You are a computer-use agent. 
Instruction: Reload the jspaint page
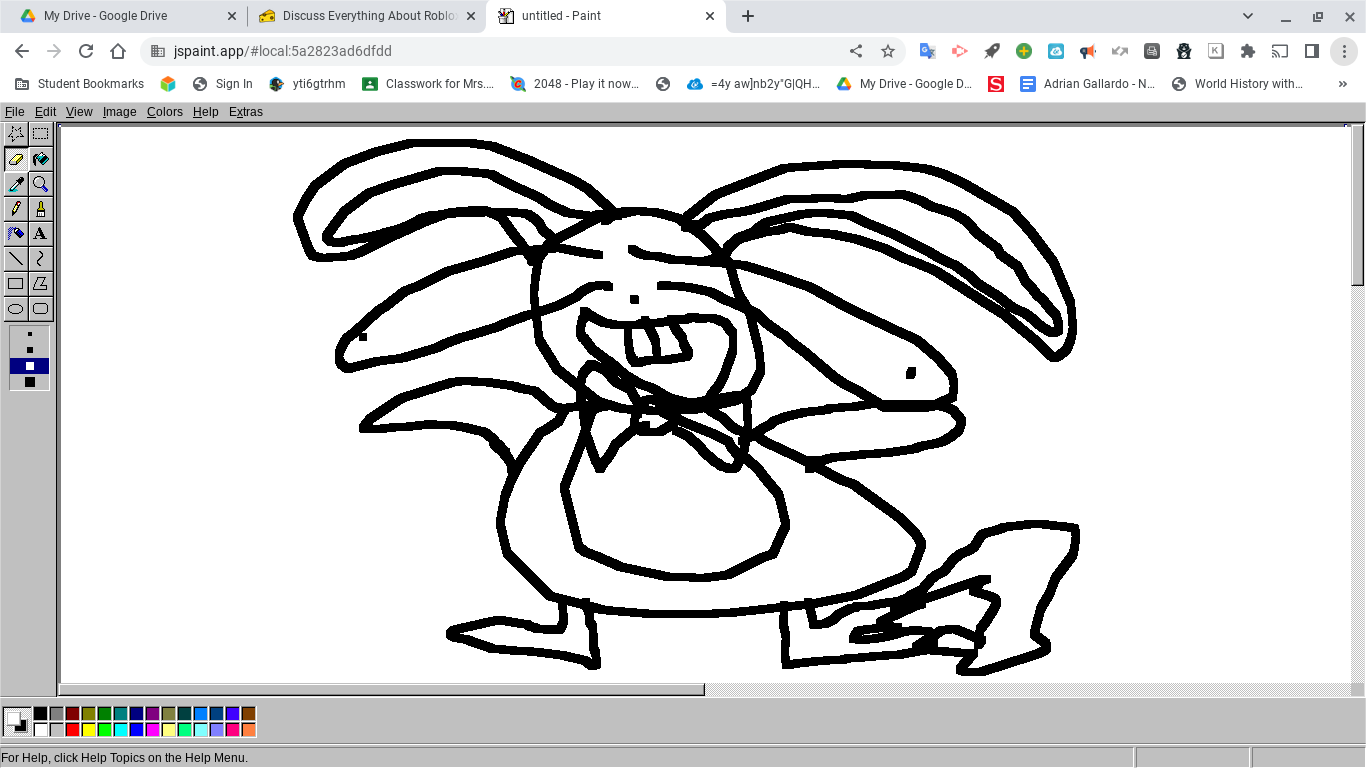86,51
